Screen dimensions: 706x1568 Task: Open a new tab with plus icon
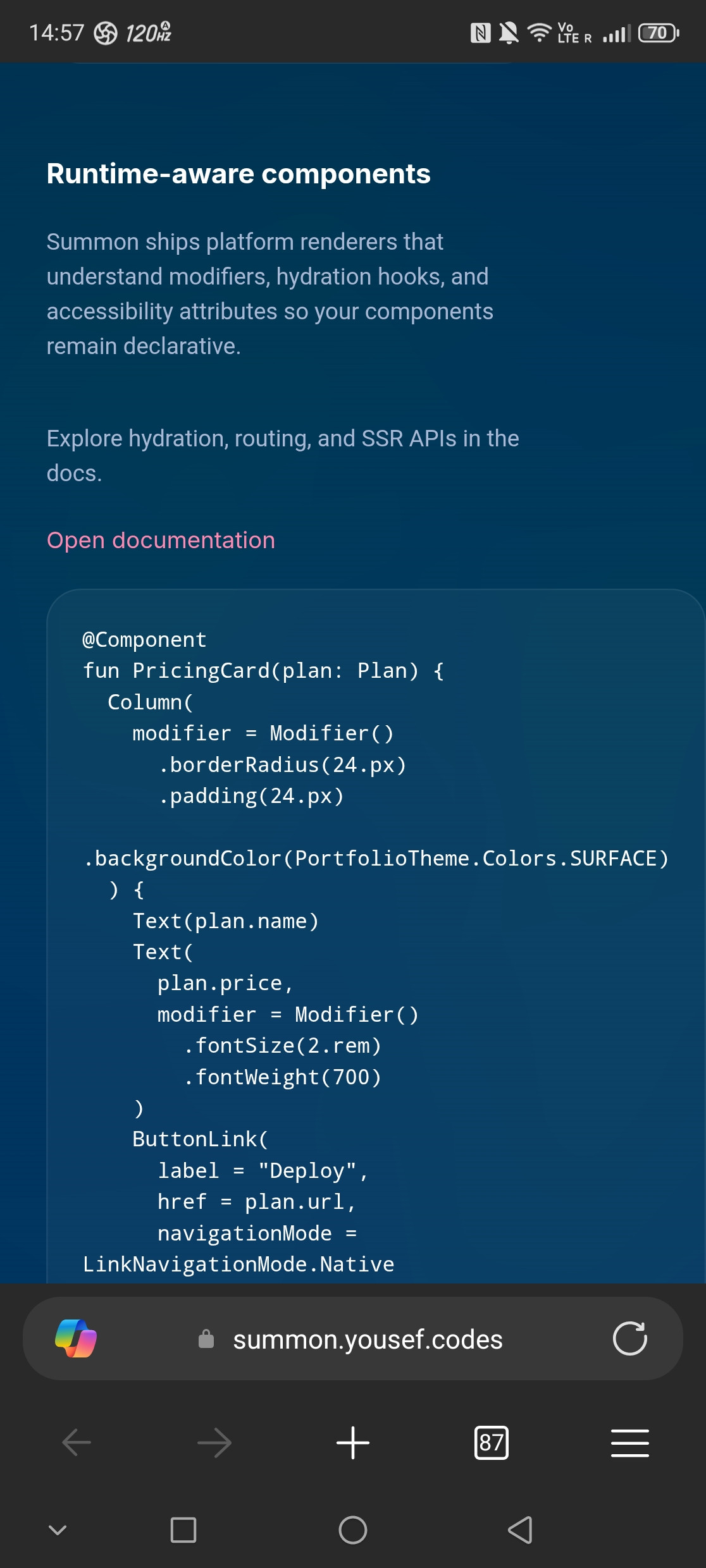(x=353, y=1443)
